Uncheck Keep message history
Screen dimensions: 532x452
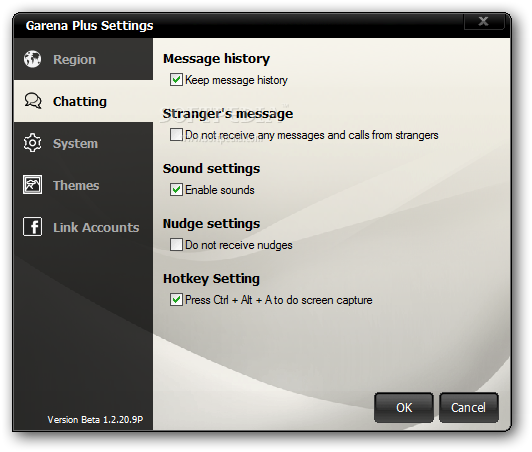coord(176,80)
